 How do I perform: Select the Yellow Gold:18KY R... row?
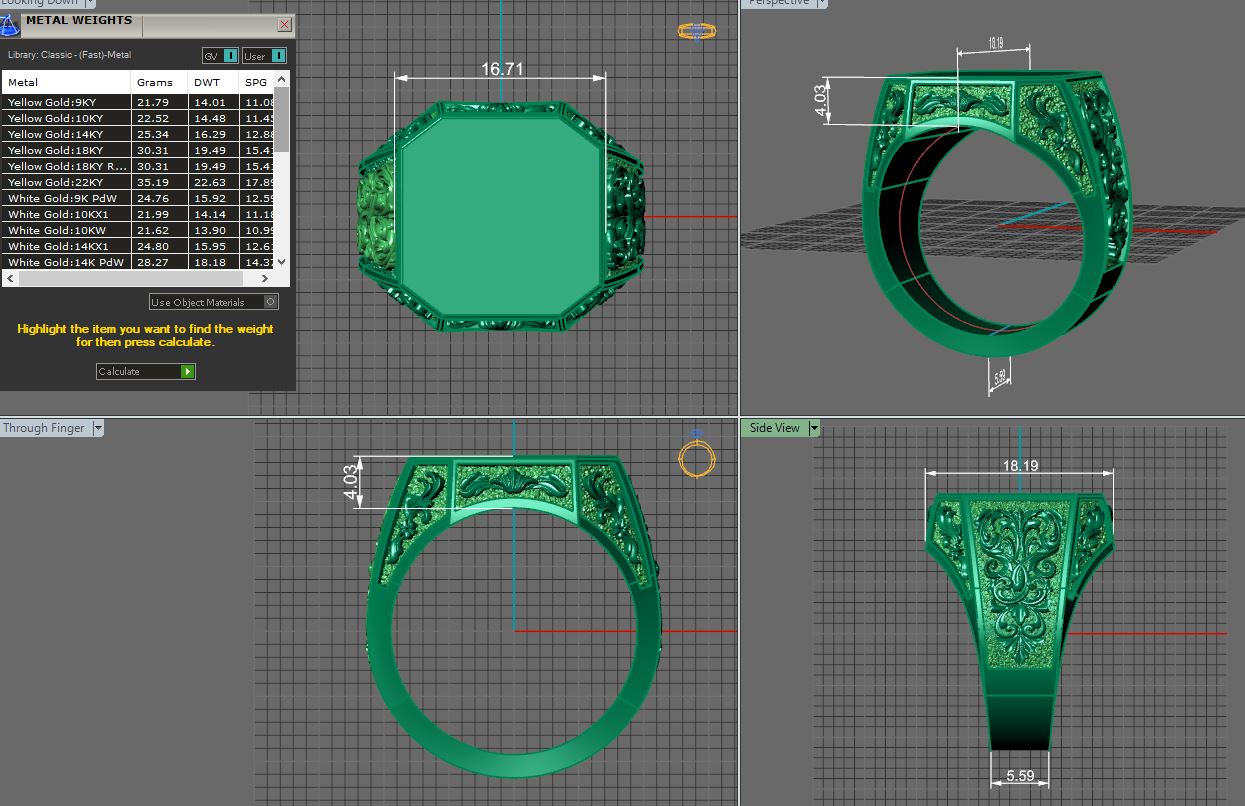pos(138,166)
